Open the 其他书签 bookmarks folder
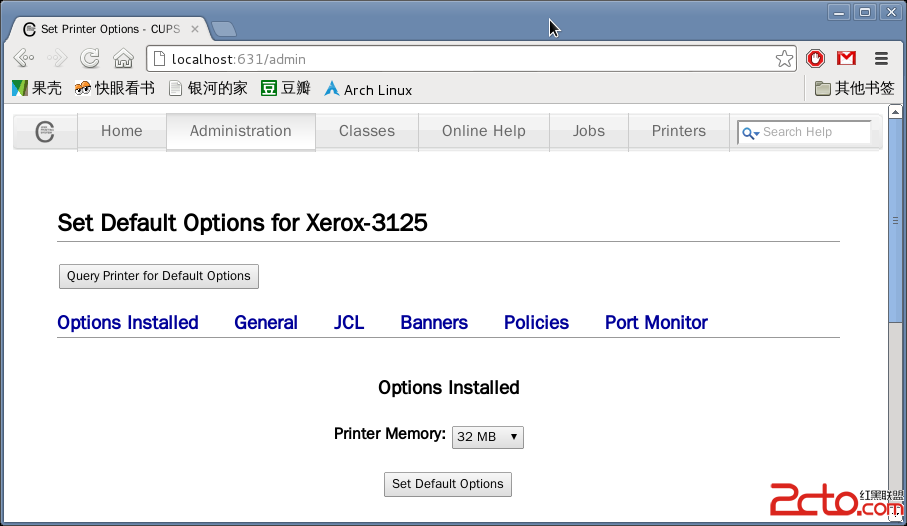The height and width of the screenshot is (526, 907). (x=854, y=89)
